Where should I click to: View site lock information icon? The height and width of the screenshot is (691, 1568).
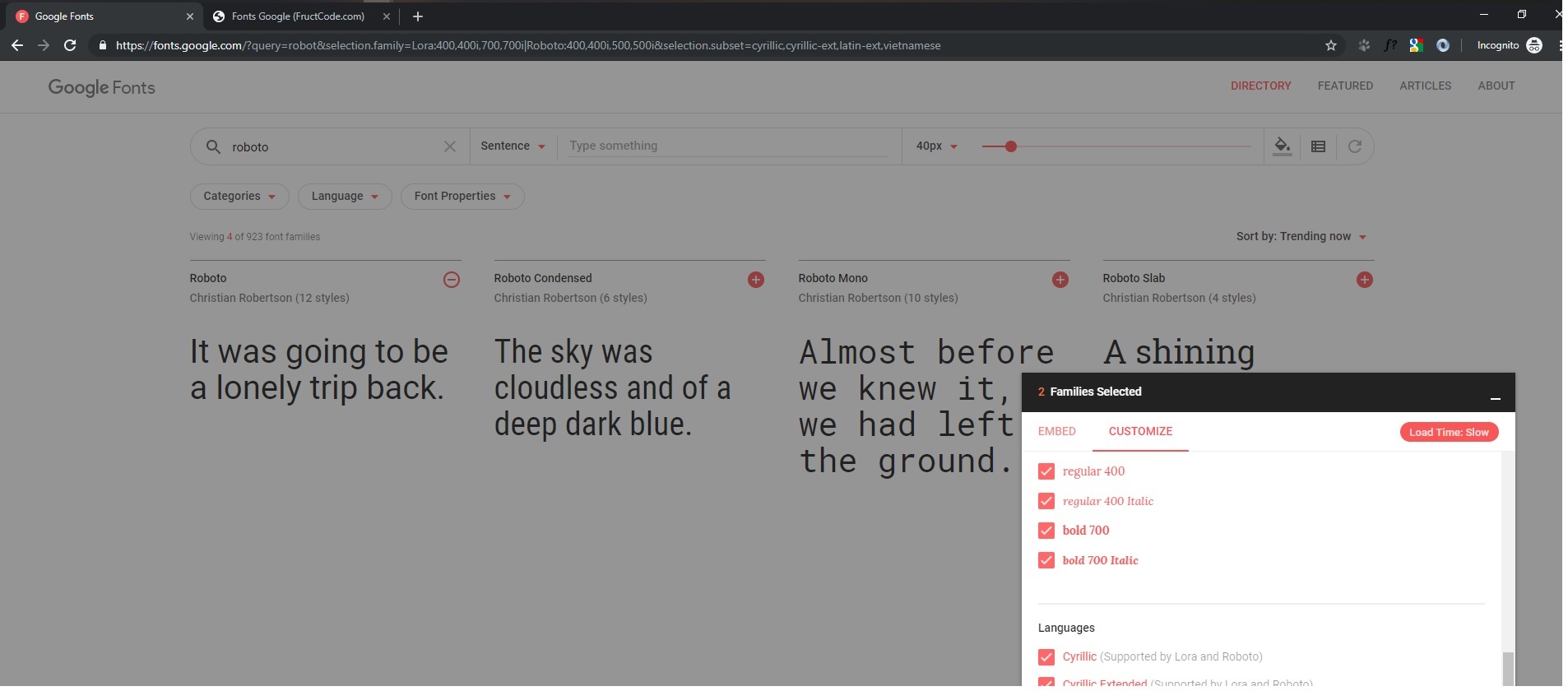click(102, 45)
